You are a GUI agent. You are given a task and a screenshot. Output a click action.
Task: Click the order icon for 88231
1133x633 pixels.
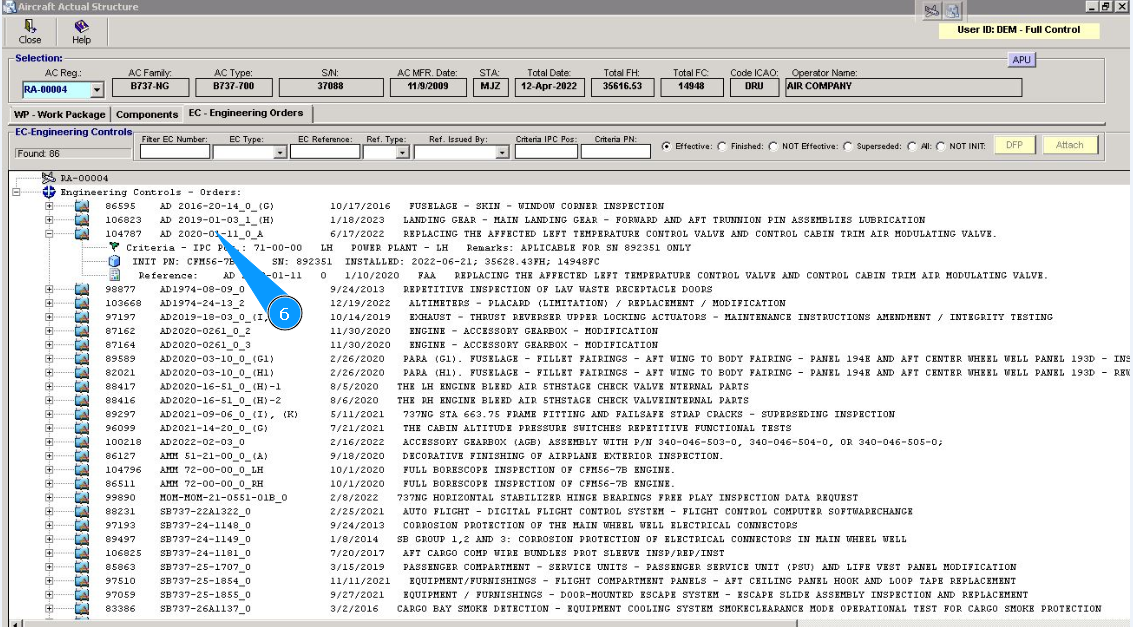(82, 511)
